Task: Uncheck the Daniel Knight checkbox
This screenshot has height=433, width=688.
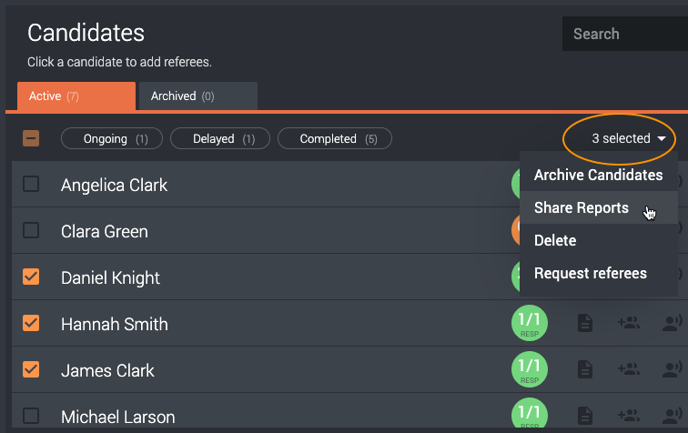Action: click(31, 277)
